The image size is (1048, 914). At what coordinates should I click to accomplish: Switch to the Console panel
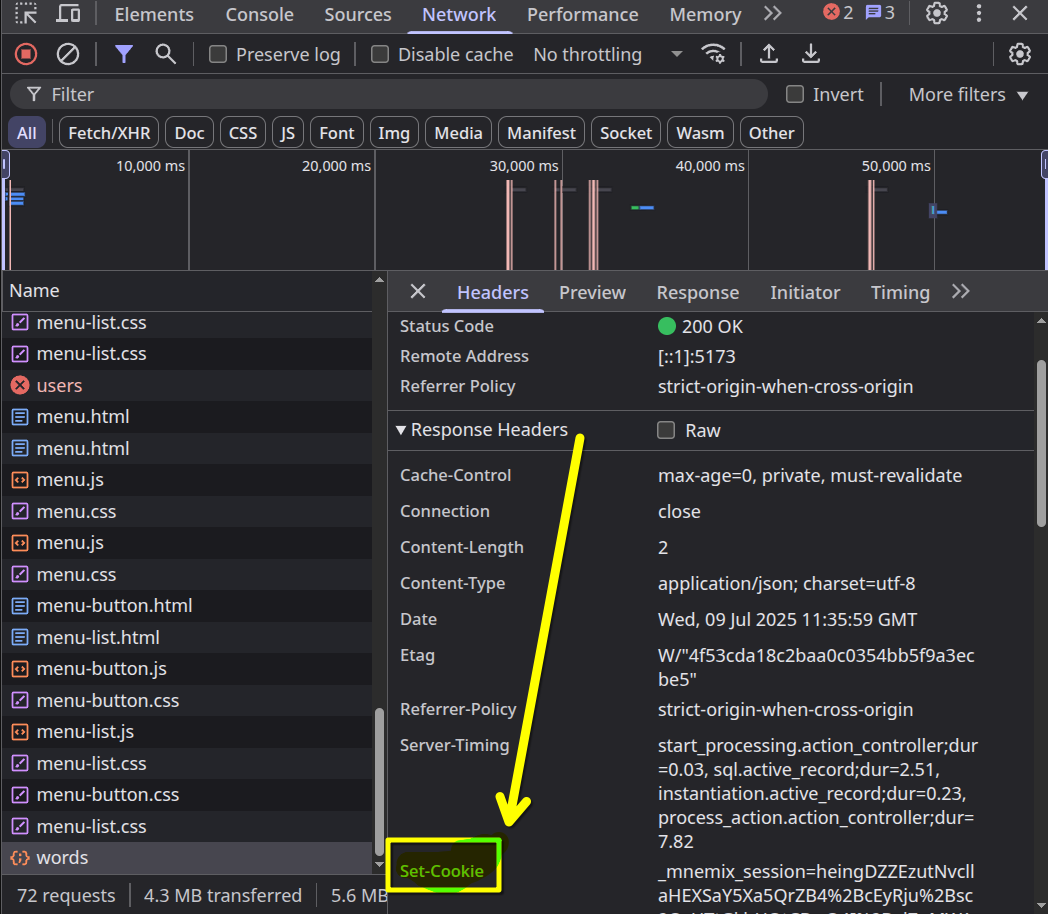click(x=259, y=14)
